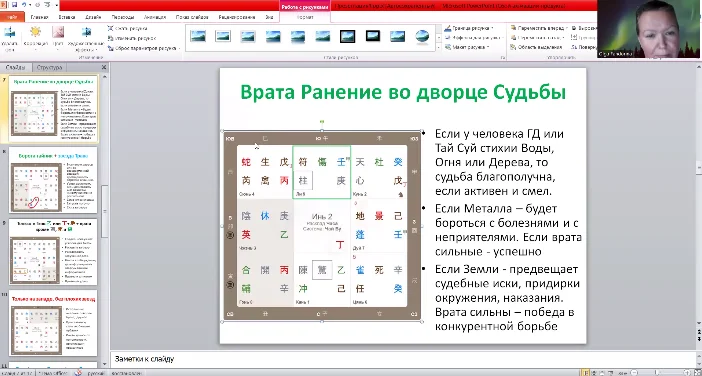The width and height of the screenshot is (702, 376).
Task: Open the Slide Show (Показ слайдов) tab
Action: point(192,17)
